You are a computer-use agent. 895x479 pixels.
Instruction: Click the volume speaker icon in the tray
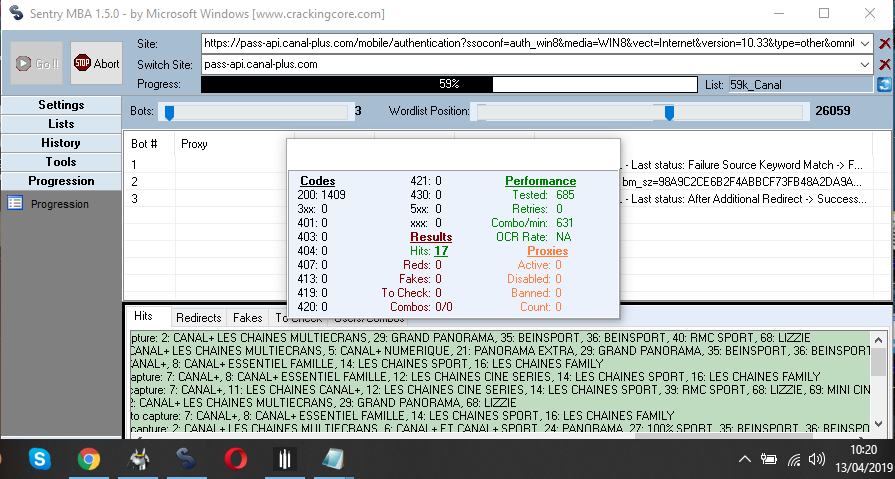click(817, 458)
